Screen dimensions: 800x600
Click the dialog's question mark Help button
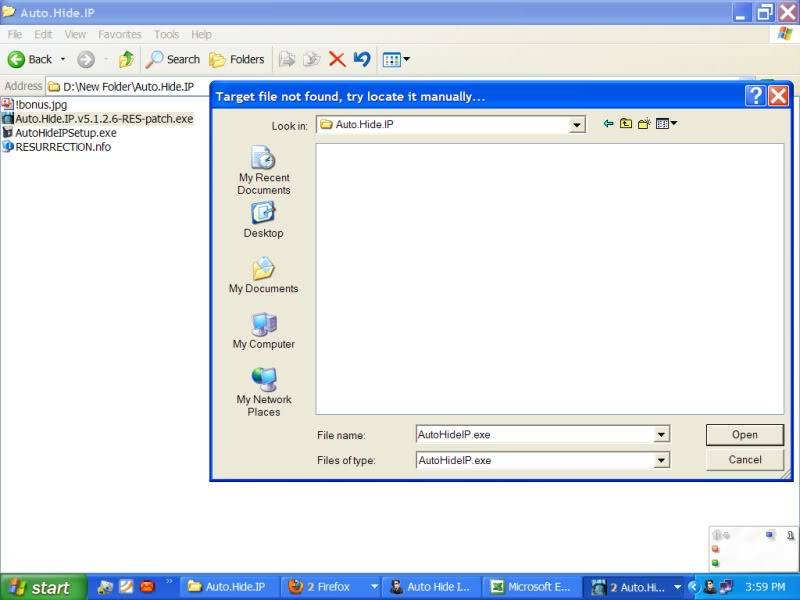tap(756, 95)
